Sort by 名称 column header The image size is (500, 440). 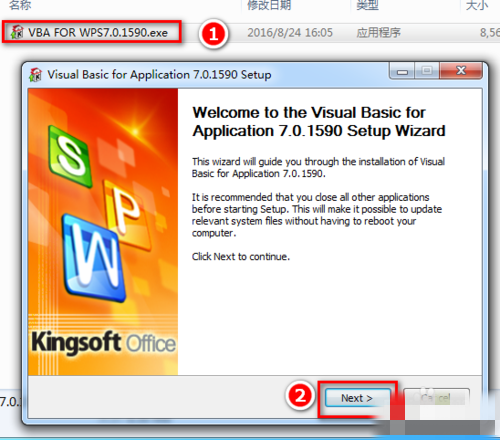pyautogui.click(x=20, y=5)
